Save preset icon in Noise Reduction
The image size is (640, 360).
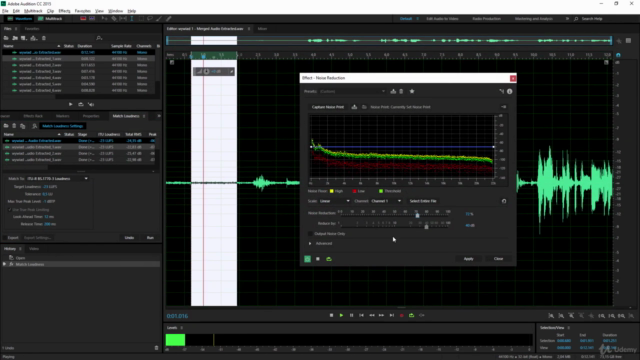click(393, 91)
